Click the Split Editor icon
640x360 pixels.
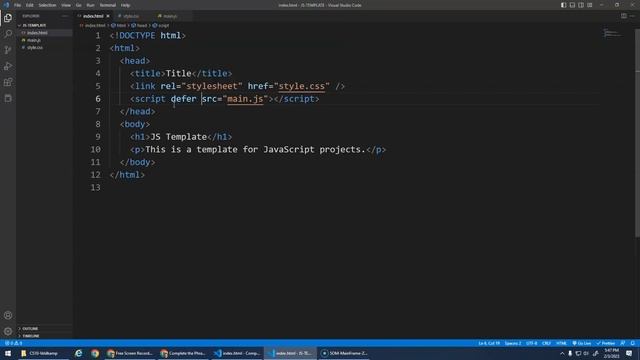point(624,16)
